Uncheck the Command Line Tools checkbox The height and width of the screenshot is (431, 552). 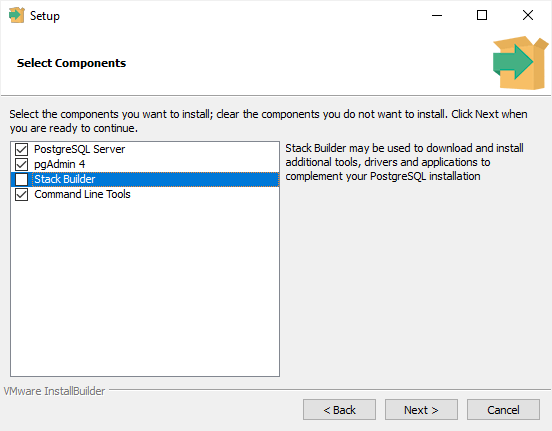point(21,194)
